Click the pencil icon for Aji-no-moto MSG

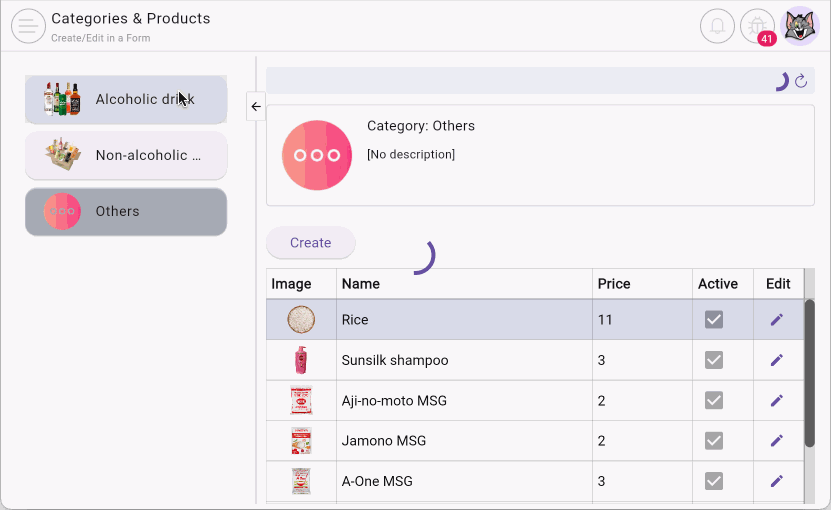pos(777,401)
